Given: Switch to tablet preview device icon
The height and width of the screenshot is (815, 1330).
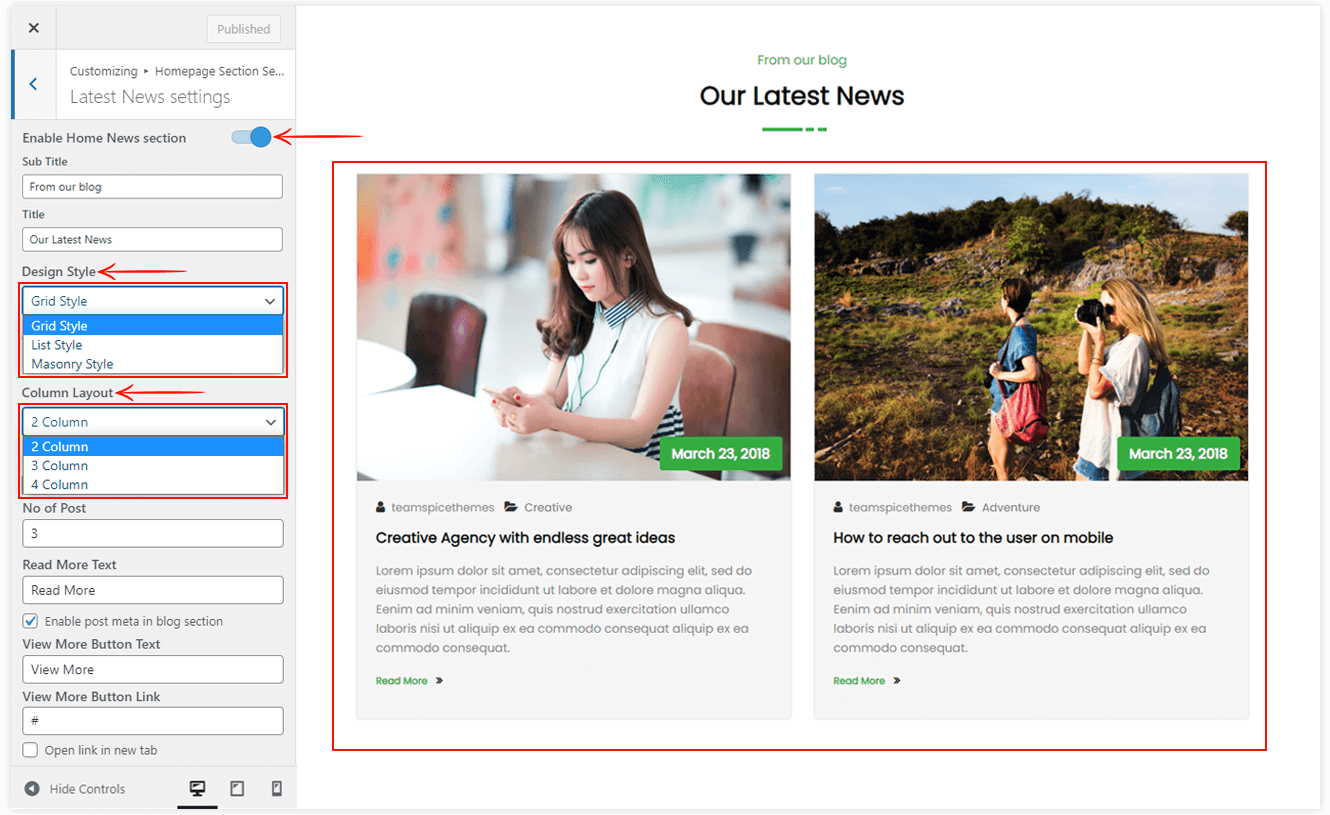Looking at the screenshot, I should coord(237,789).
